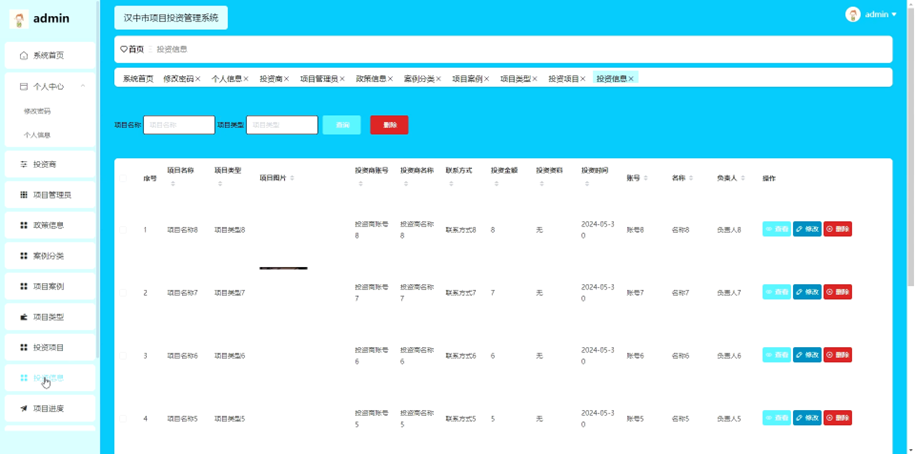Close the 投资商 tab with its X

287,79
